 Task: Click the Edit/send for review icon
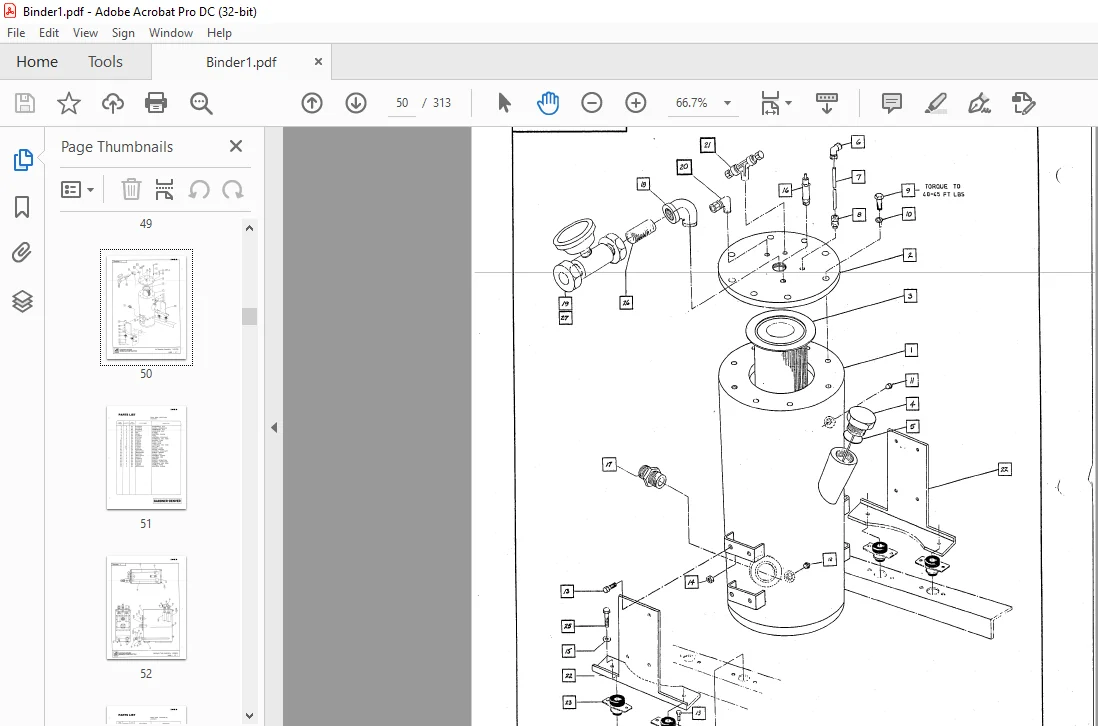[x=1023, y=103]
